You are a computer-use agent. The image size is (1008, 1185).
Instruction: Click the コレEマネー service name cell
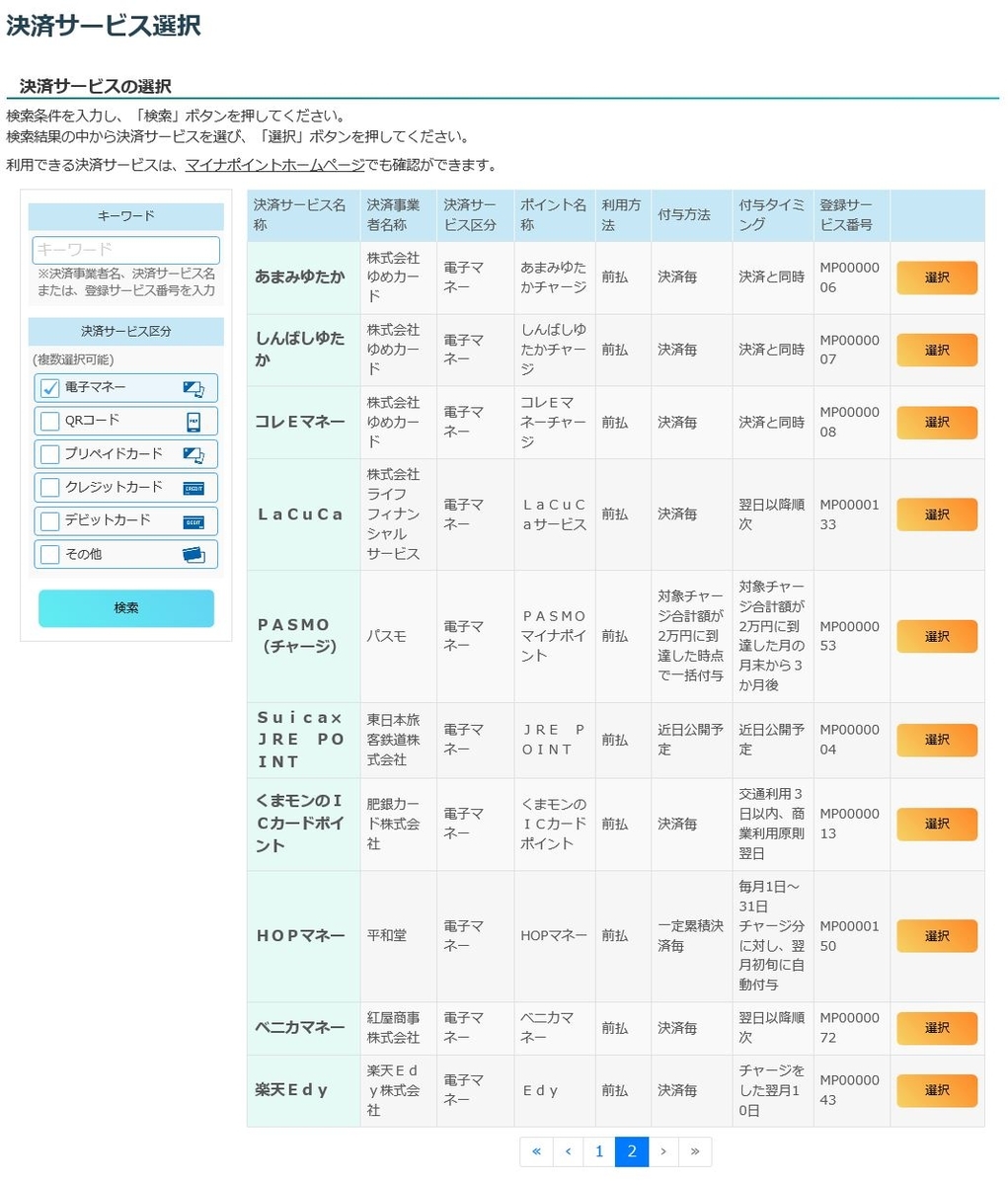click(x=303, y=422)
